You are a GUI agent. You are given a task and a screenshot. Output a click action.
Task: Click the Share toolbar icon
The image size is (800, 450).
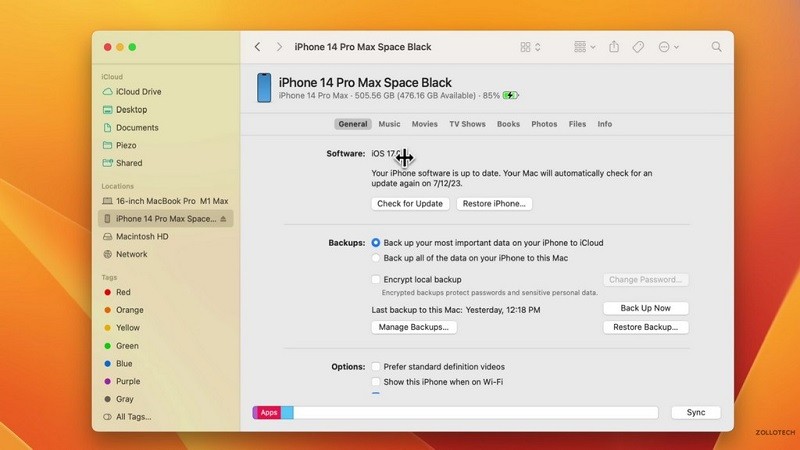point(614,47)
